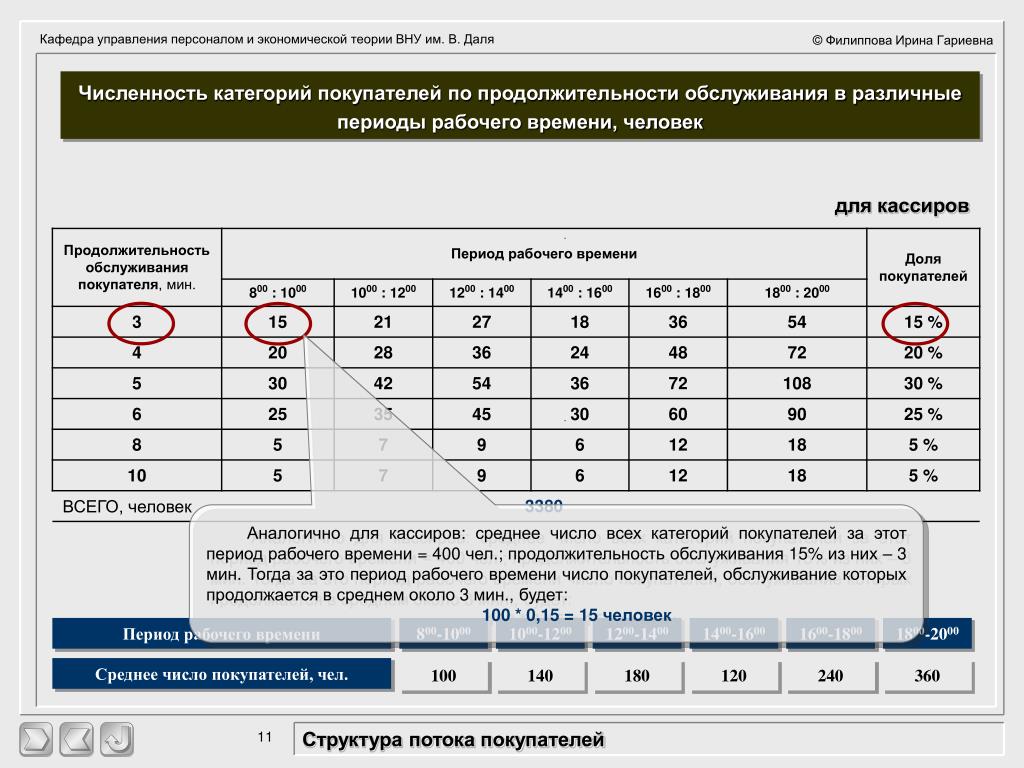Select the 12:00–14:00 period column header
Screen dimensions: 1024x768
[x=481, y=292]
